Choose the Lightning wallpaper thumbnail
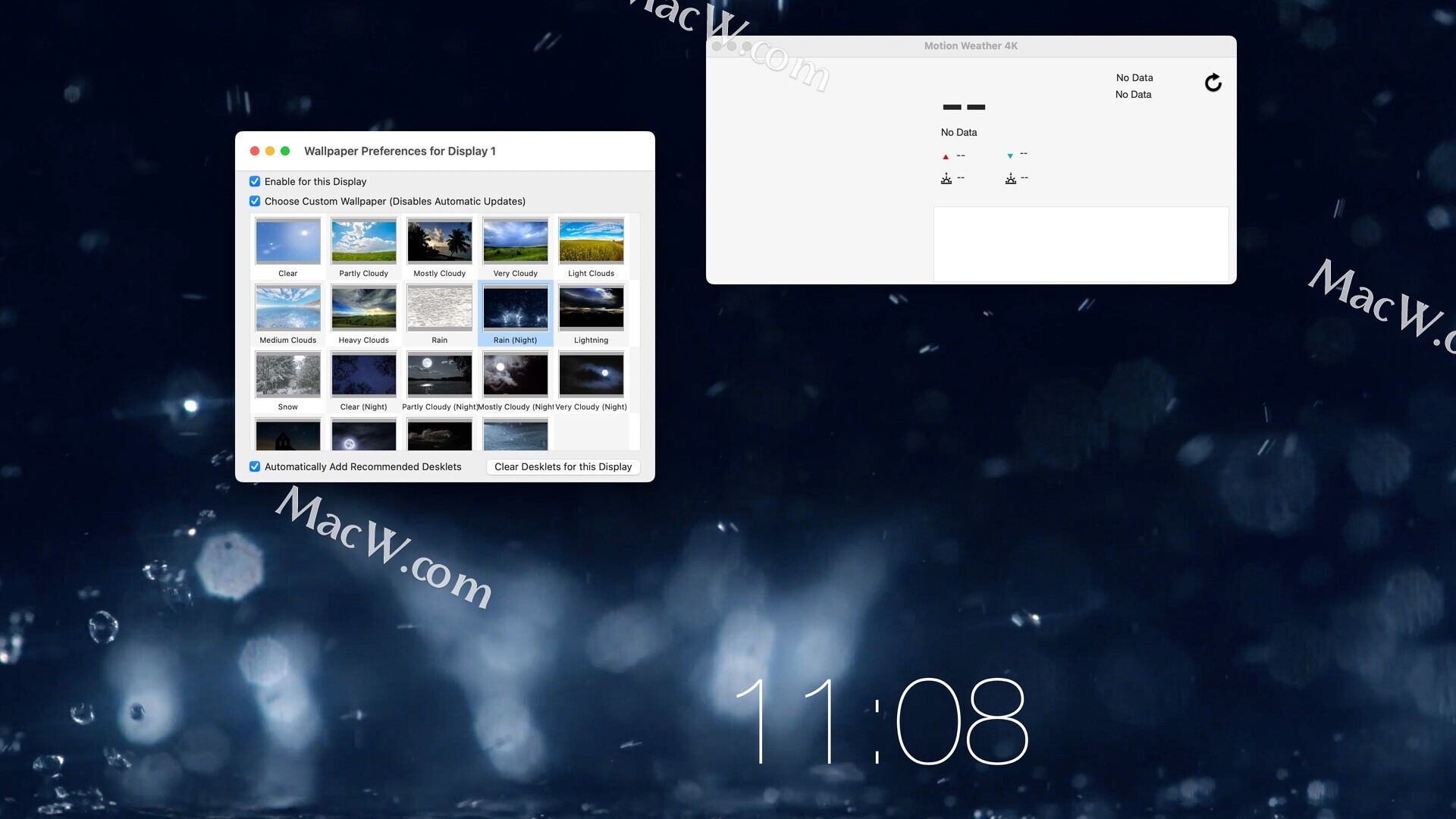 click(x=591, y=308)
